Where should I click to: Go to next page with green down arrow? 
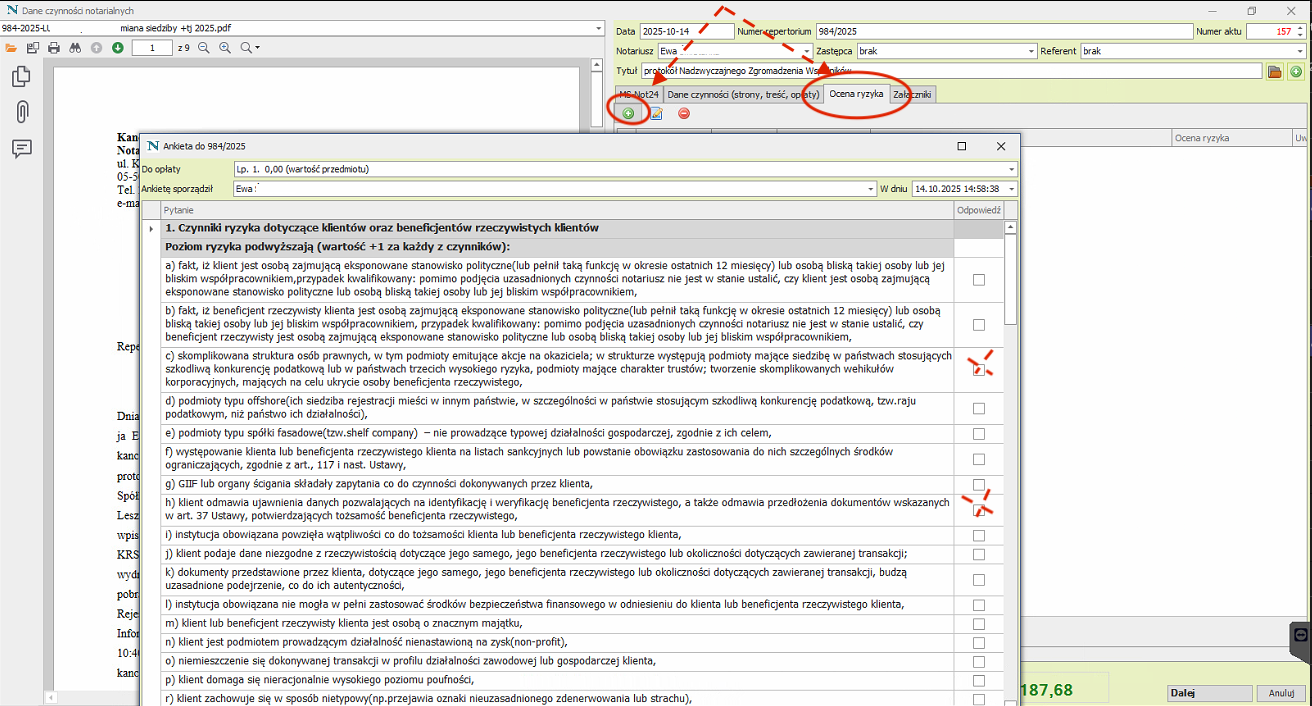point(118,47)
